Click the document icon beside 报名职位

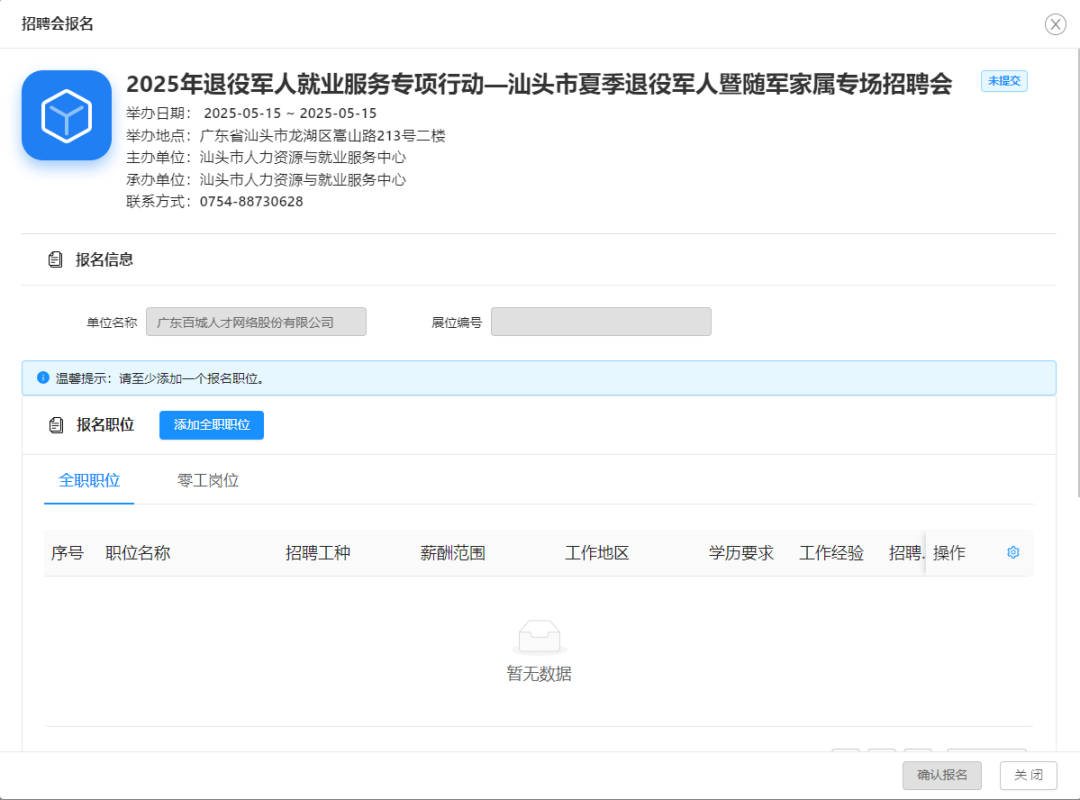(57, 424)
